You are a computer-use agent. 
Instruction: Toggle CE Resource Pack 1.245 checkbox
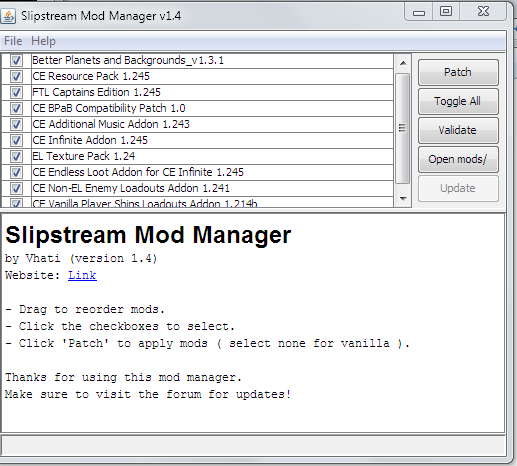(x=16, y=76)
